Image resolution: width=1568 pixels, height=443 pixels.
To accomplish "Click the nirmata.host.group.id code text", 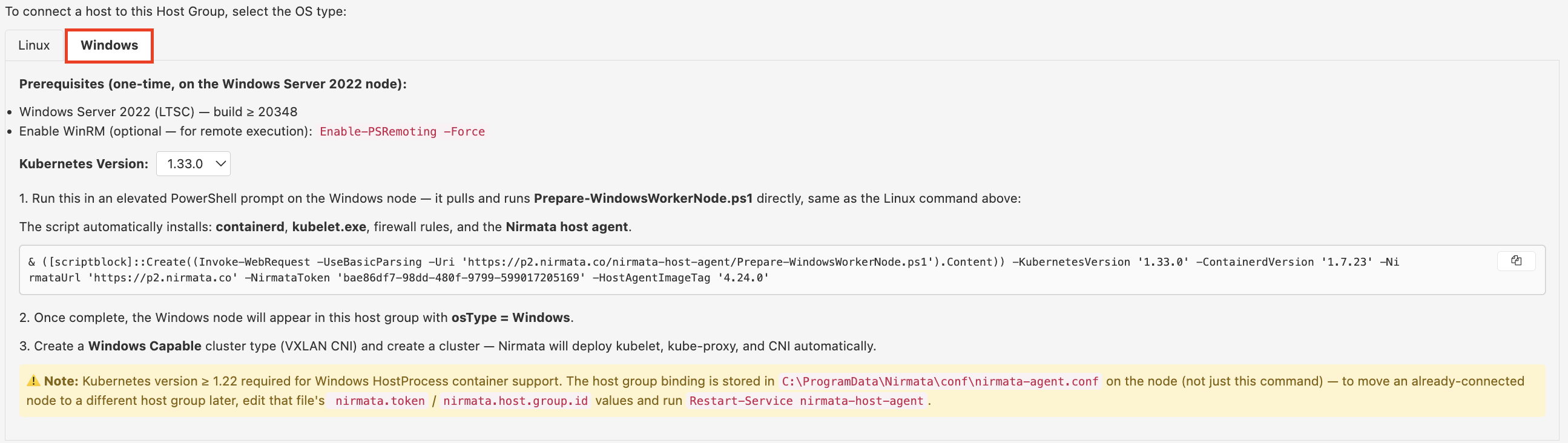I will 516,401.
